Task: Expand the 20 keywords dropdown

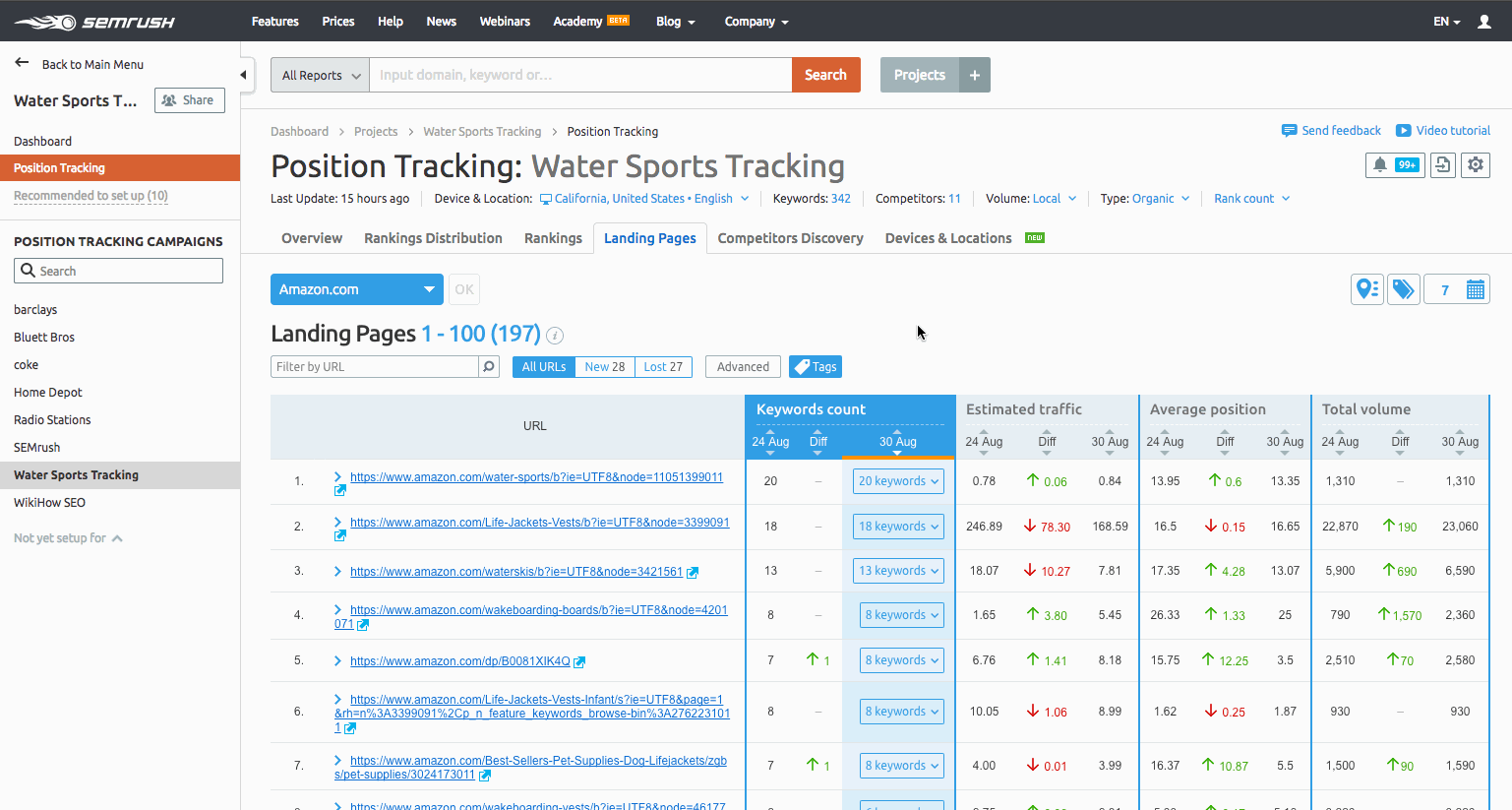Action: [x=899, y=481]
